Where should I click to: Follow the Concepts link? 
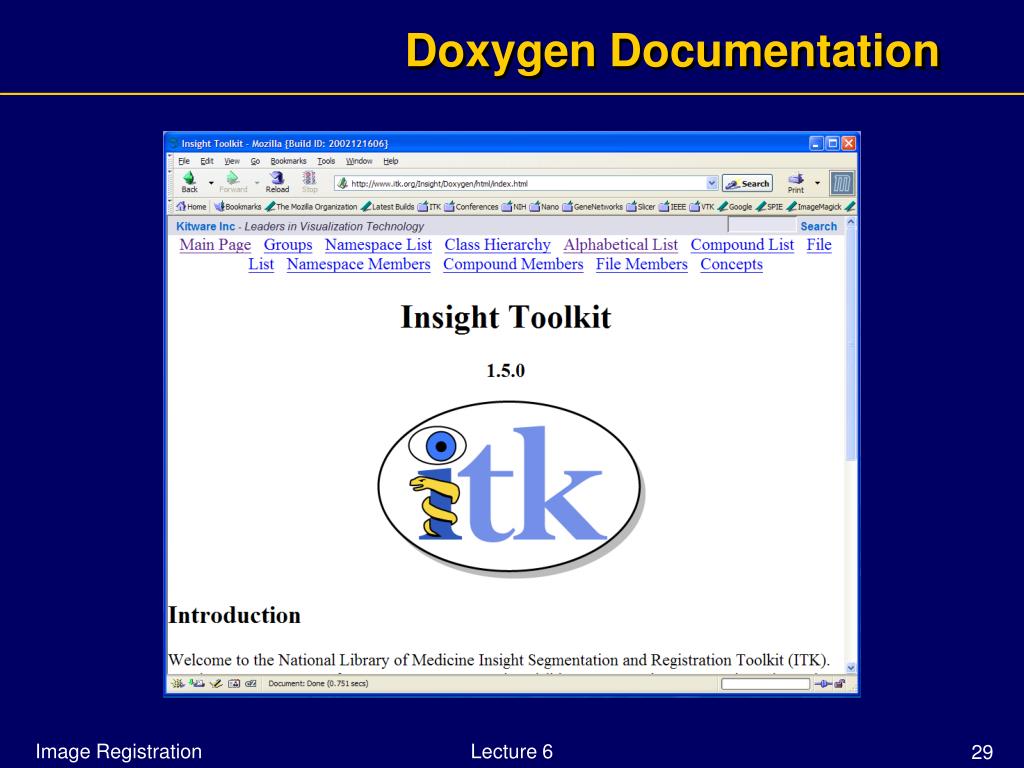coord(731,264)
